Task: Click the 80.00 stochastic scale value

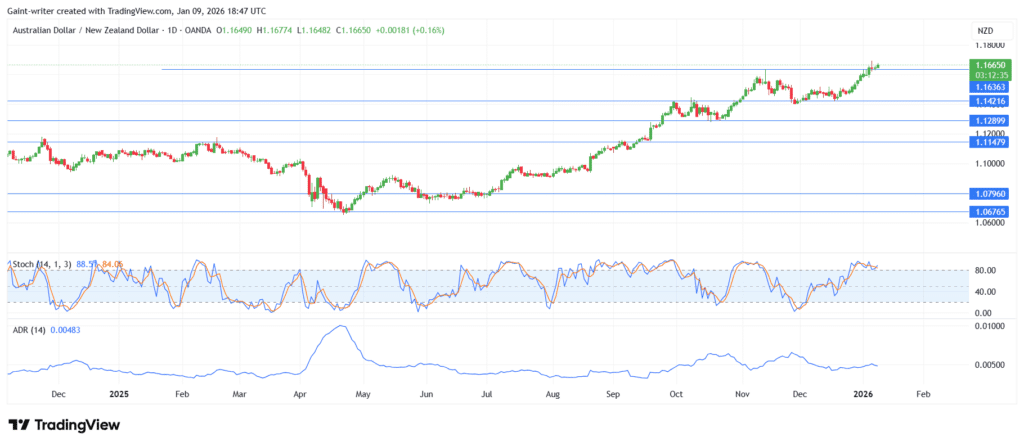Action: coord(984,270)
